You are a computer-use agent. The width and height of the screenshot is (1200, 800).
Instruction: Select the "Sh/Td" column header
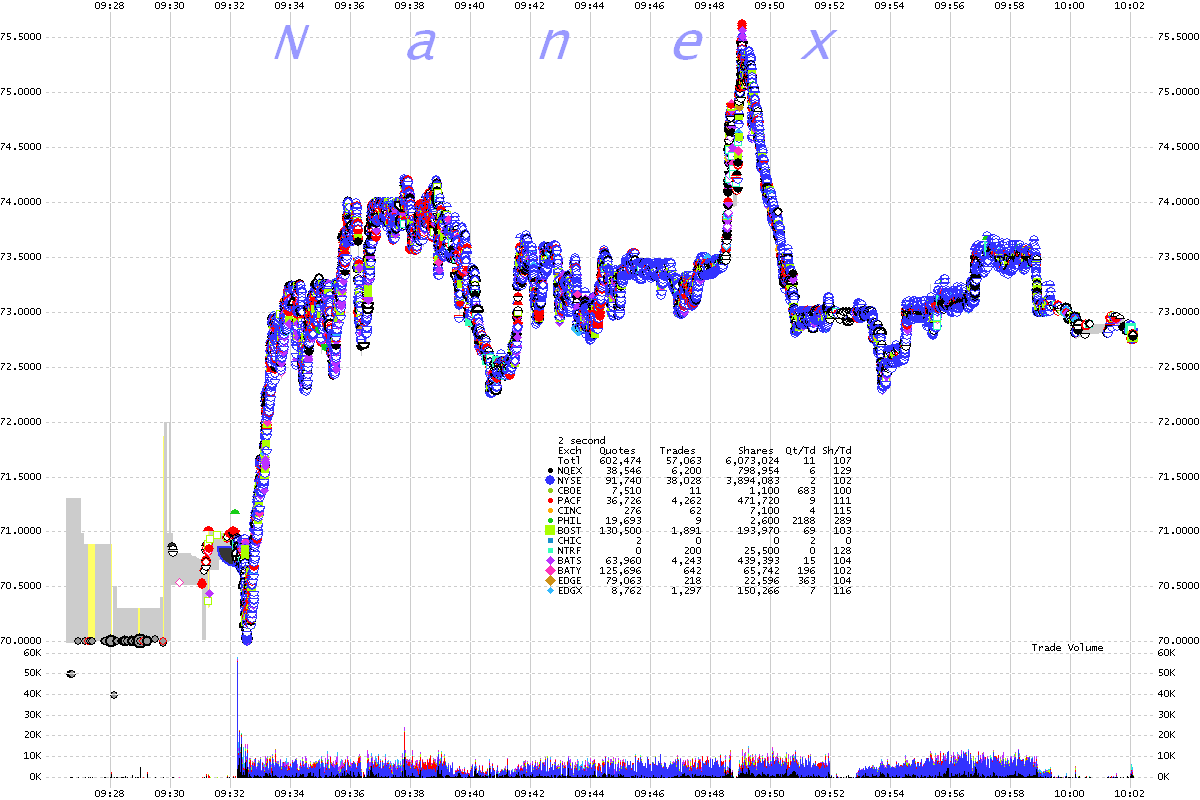tap(836, 451)
